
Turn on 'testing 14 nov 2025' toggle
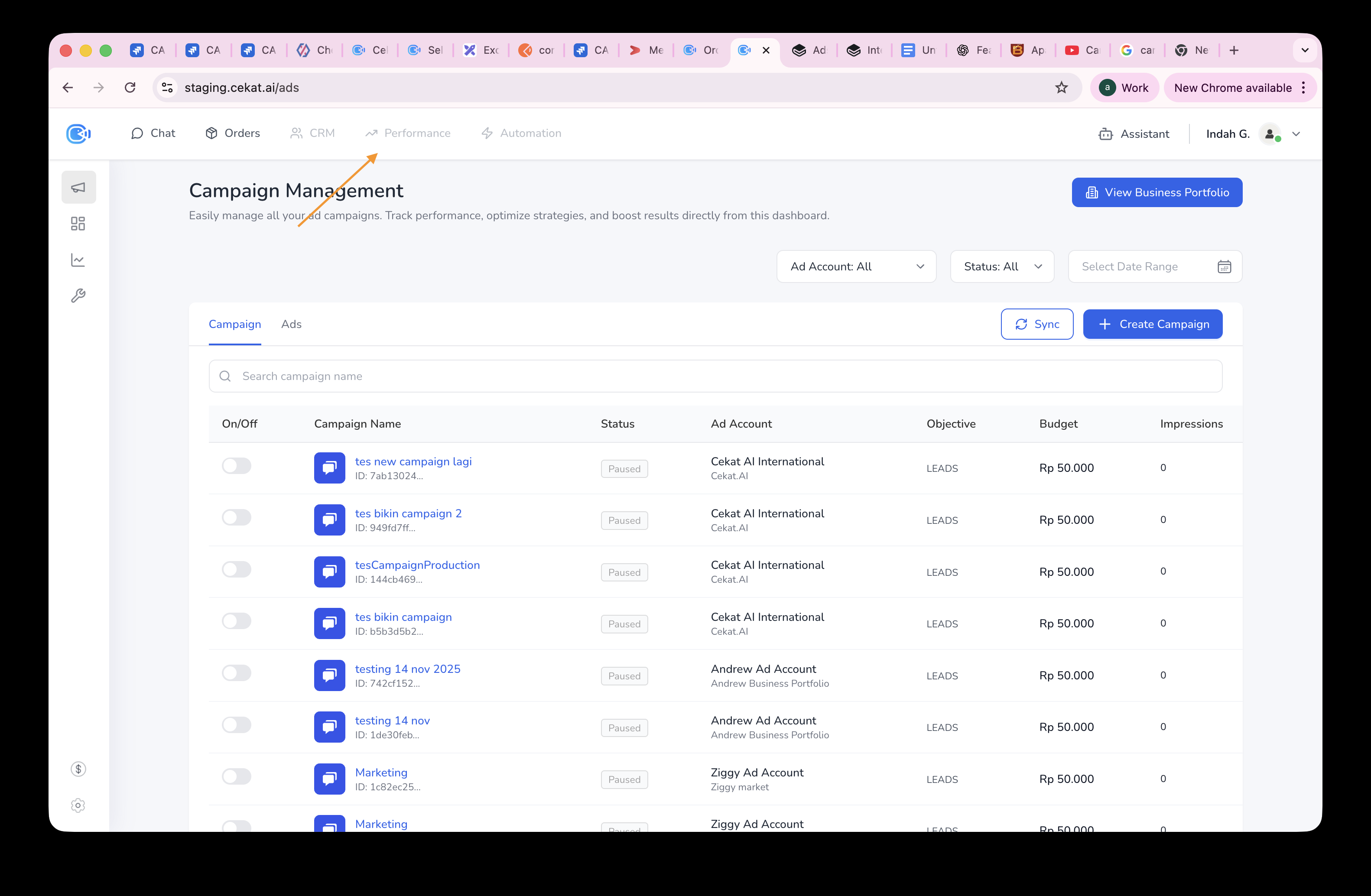[x=237, y=673]
